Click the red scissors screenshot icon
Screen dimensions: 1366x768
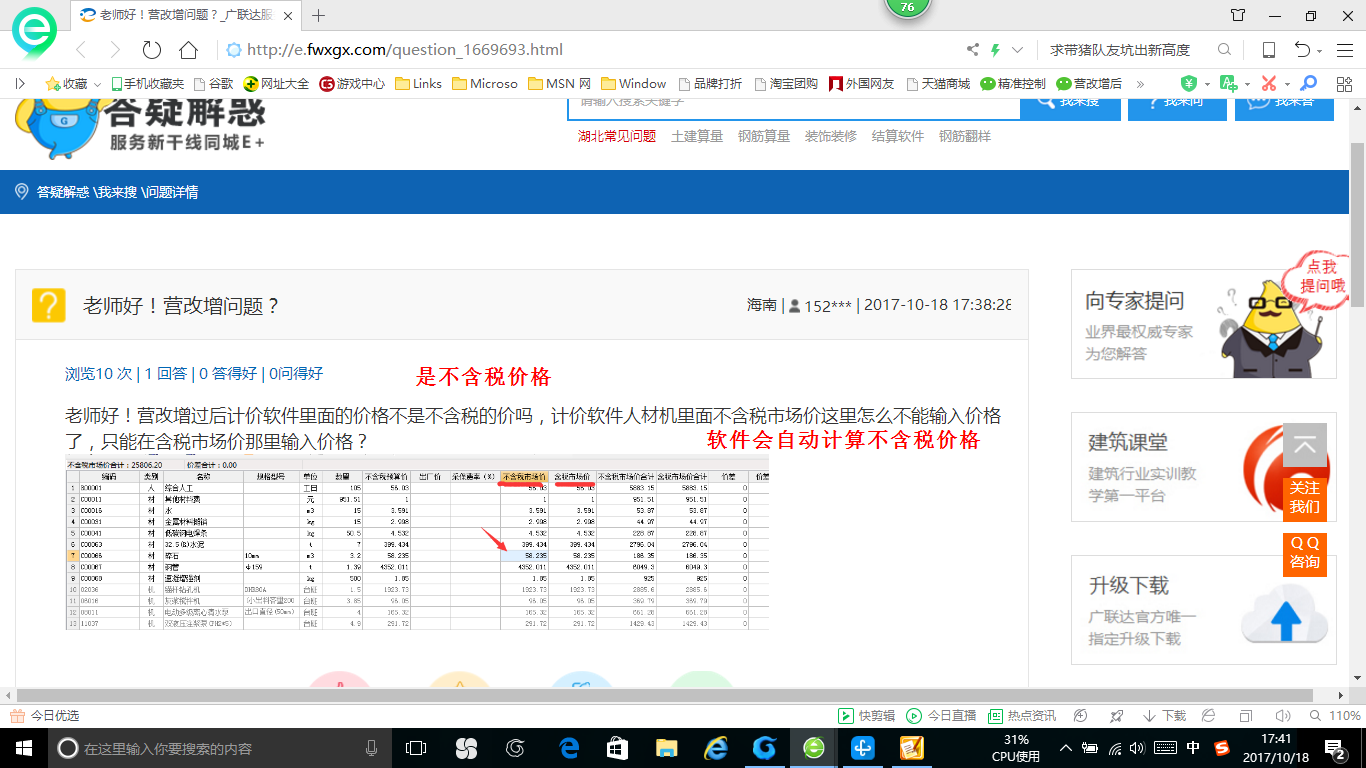(1269, 84)
